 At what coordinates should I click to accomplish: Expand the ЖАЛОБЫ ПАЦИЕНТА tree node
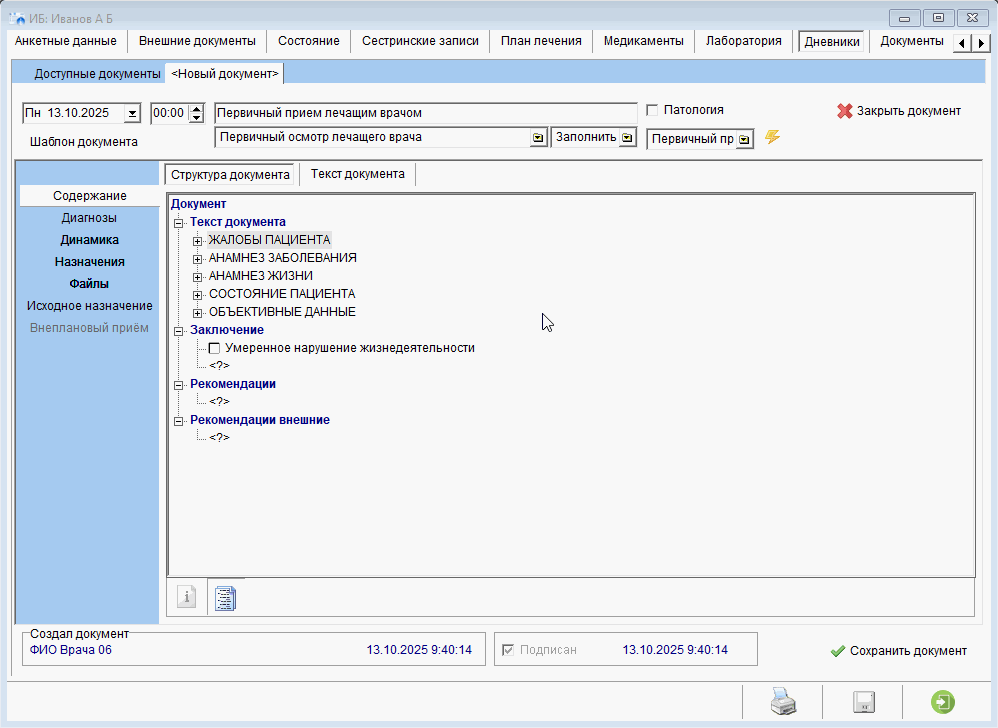tap(198, 241)
